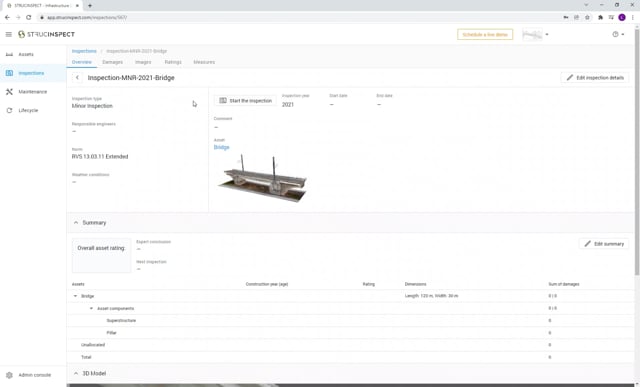Select the Pillar row
Screen dimensions: 640x387
point(350,333)
